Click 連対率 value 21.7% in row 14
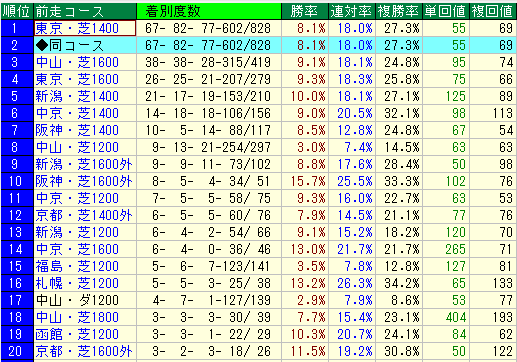 [x=355, y=249]
